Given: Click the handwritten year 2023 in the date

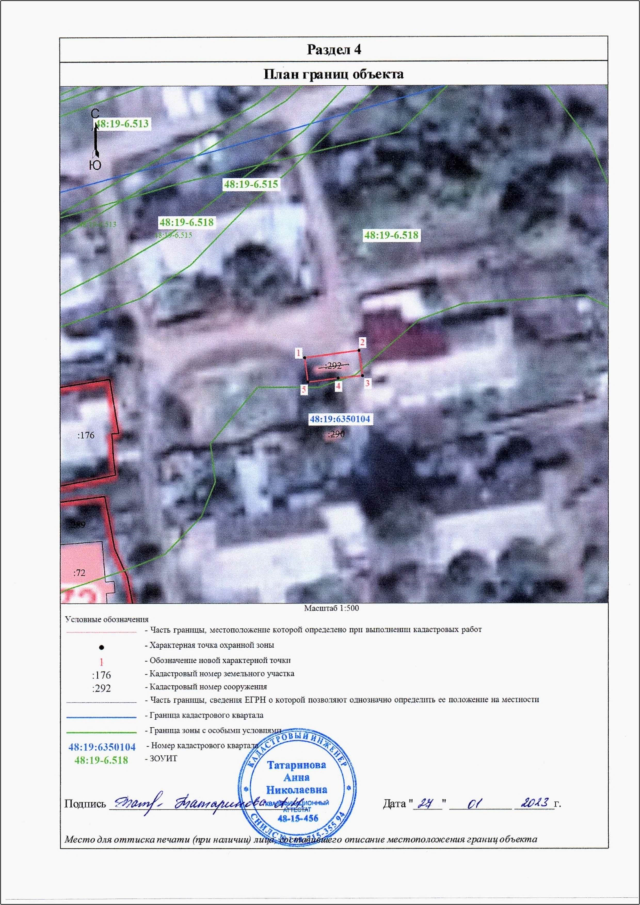Looking at the screenshot, I should 533,801.
